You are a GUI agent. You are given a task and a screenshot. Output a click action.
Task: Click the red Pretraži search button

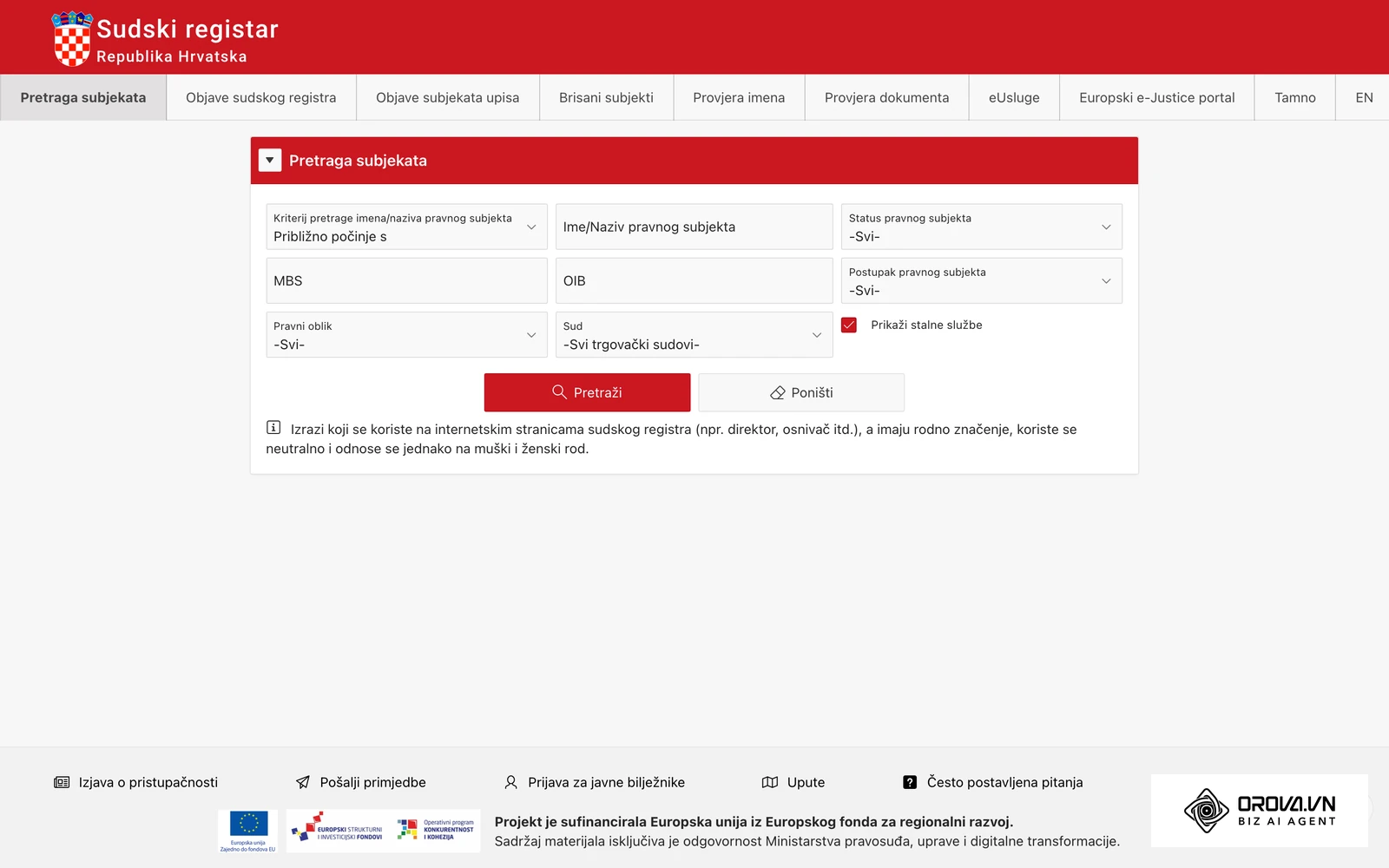(588, 392)
